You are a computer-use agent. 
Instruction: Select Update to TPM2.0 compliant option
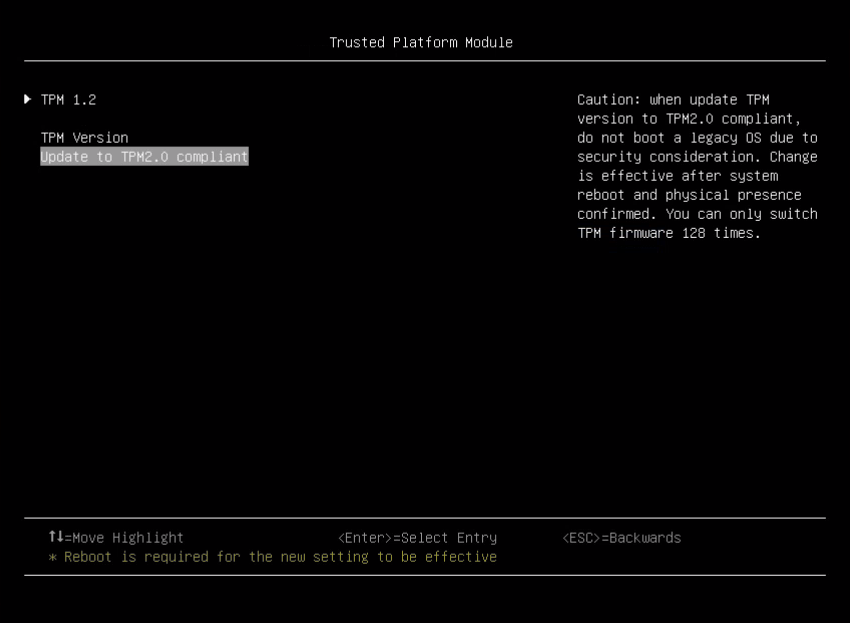point(144,157)
